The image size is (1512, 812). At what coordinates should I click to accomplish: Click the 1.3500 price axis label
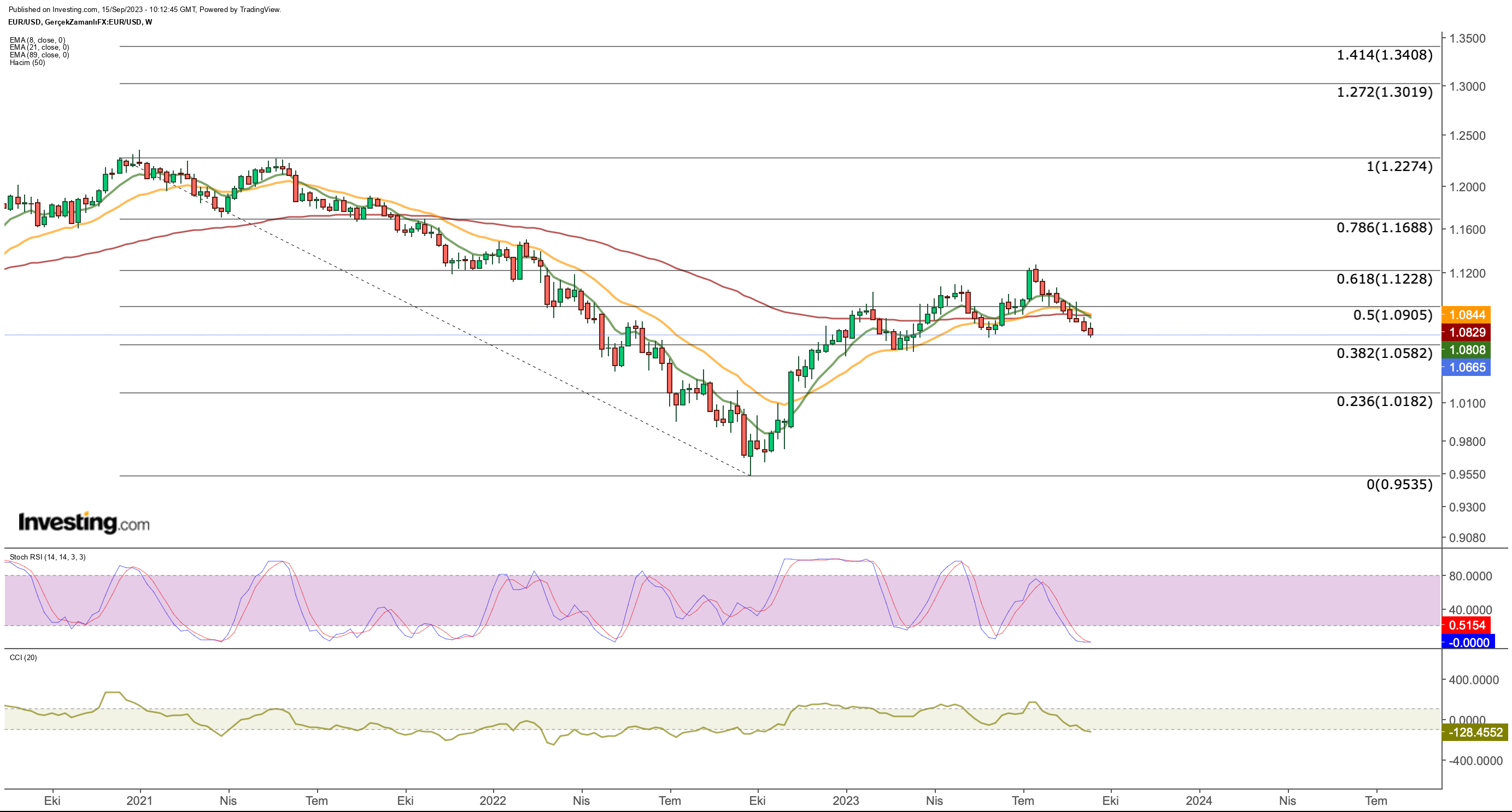(1467, 39)
